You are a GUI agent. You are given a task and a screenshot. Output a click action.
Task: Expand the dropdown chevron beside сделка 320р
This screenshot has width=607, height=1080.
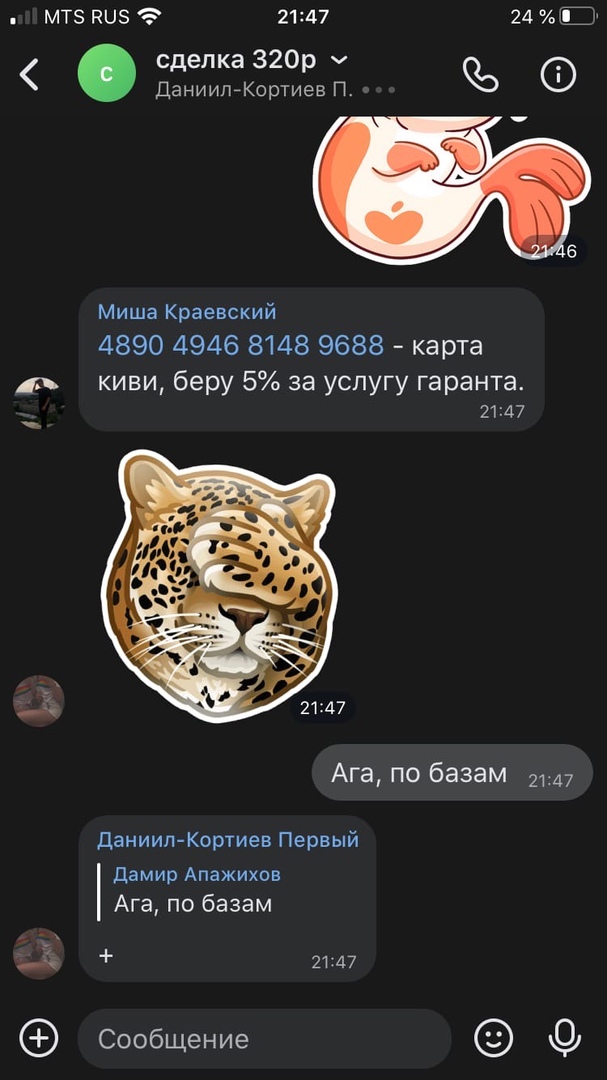pyautogui.click(x=339, y=61)
